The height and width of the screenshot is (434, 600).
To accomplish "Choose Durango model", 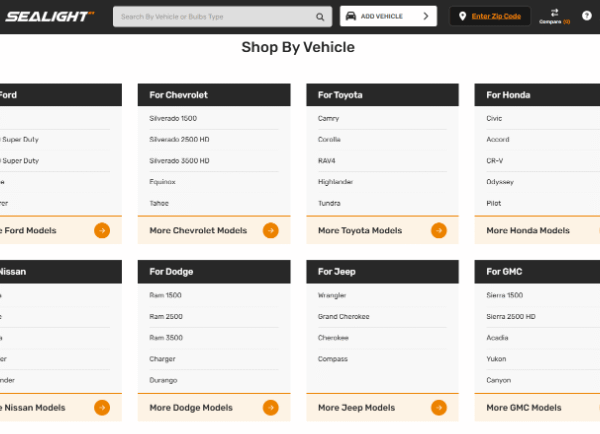I will (163, 380).
